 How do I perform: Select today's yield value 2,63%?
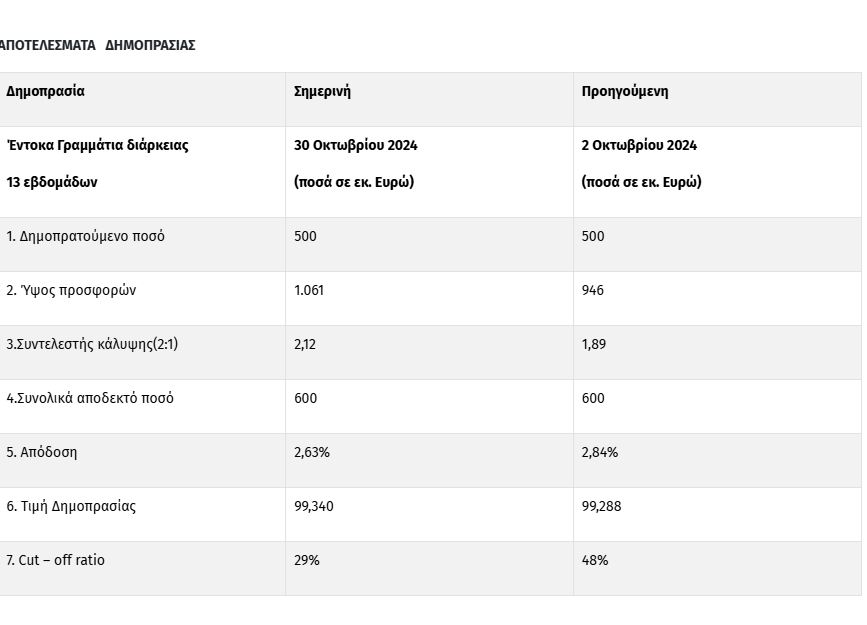(312, 452)
